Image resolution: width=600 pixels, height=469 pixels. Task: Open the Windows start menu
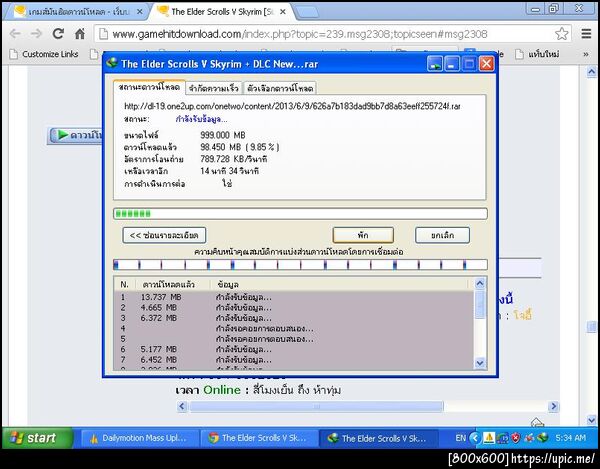pos(37,438)
